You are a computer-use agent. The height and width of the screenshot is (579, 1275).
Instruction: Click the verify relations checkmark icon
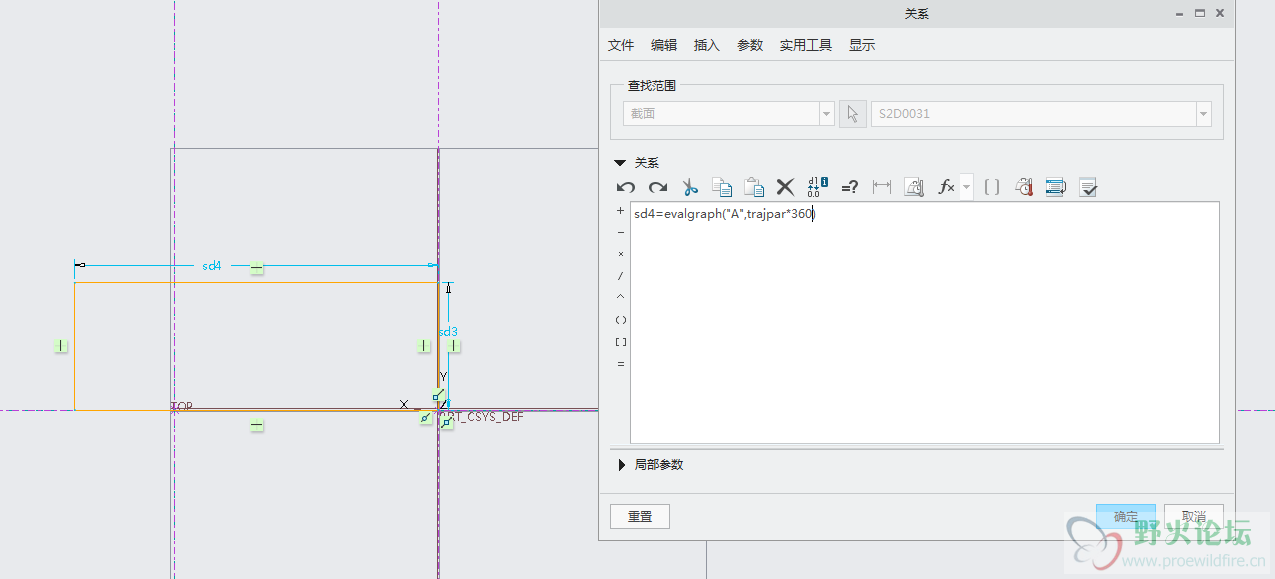pyautogui.click(x=1088, y=187)
